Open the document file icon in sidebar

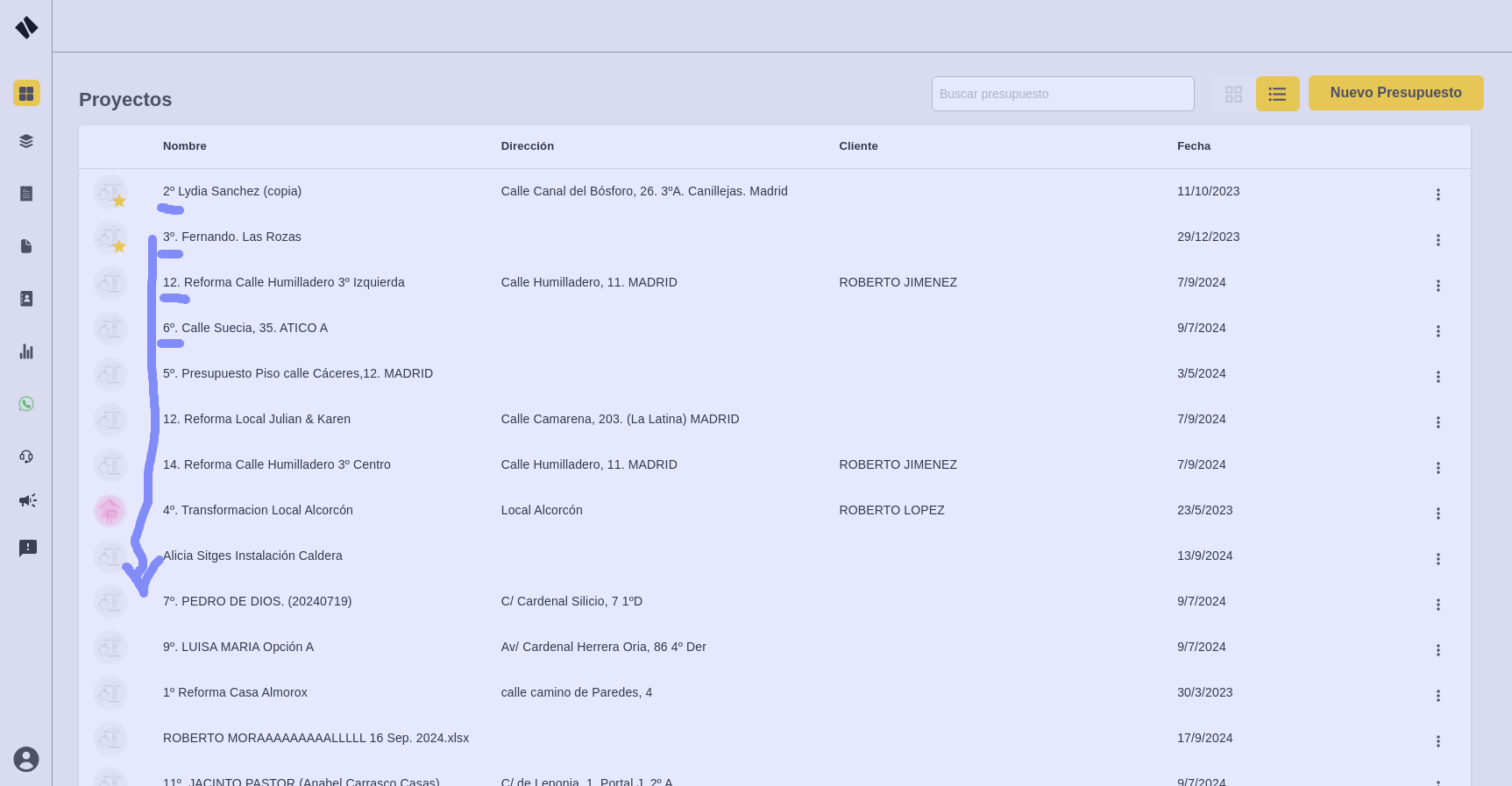point(26,246)
